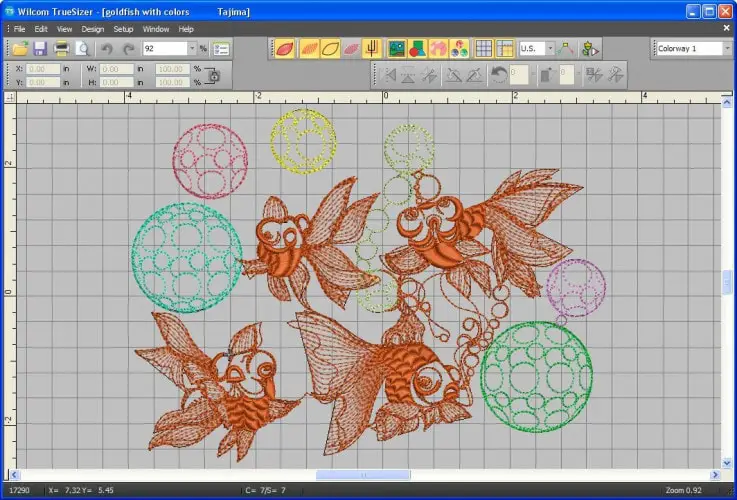Click the measure tool icon beside U.S.
The image size is (737, 500).
[x=565, y=48]
